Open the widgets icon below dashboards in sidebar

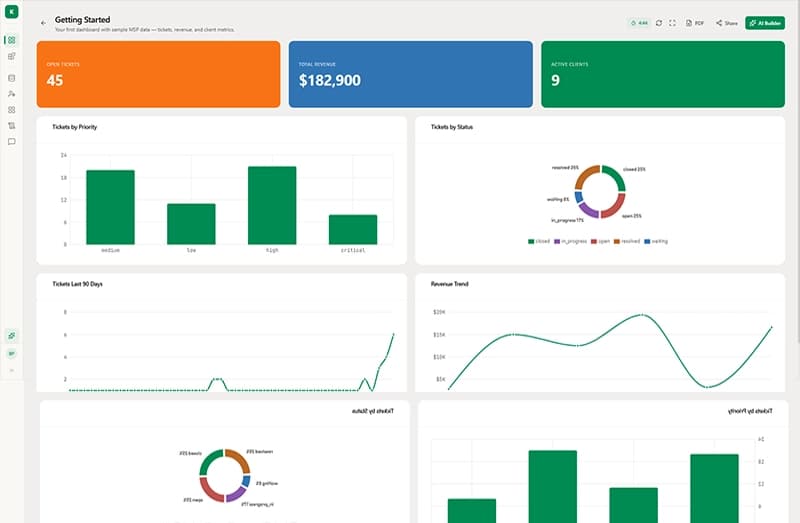click(x=11, y=56)
